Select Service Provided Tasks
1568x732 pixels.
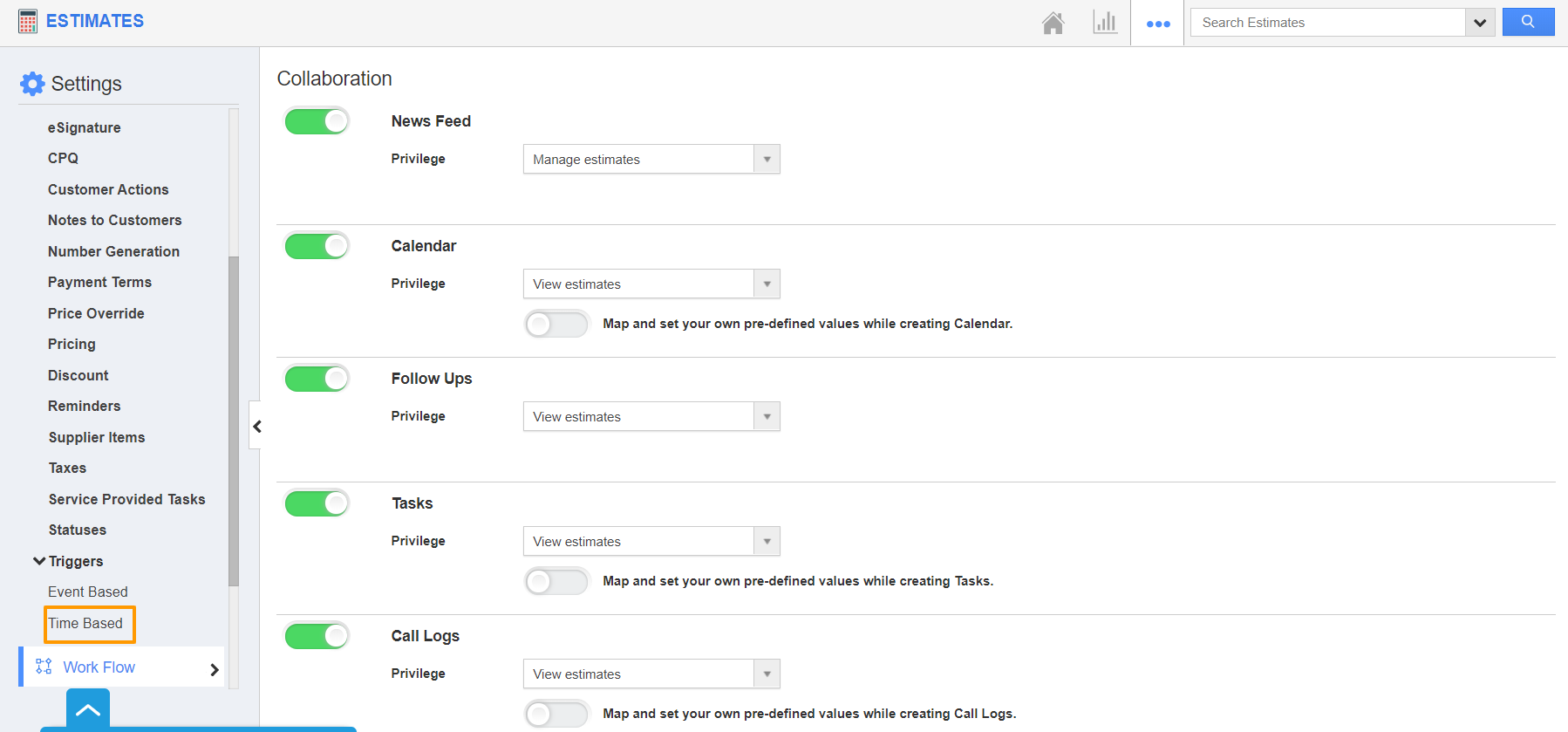(x=127, y=499)
